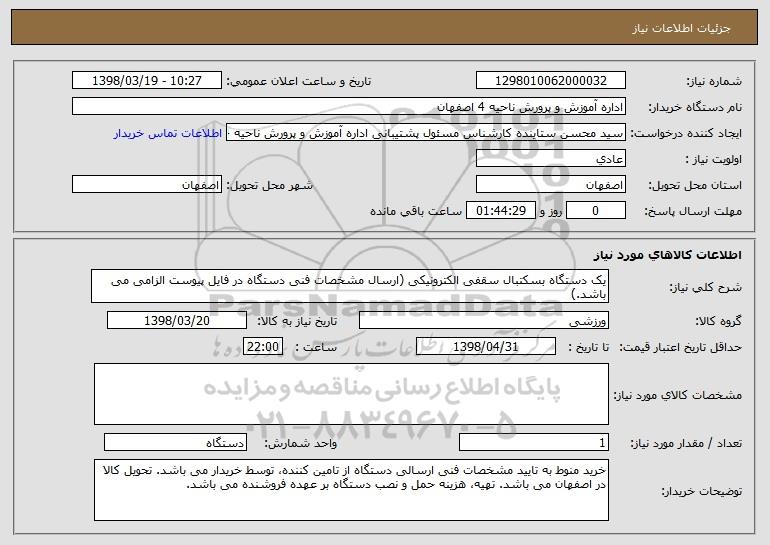Click the header جزئیات اطلاعات نیاز
The image size is (770, 545).
682,28
